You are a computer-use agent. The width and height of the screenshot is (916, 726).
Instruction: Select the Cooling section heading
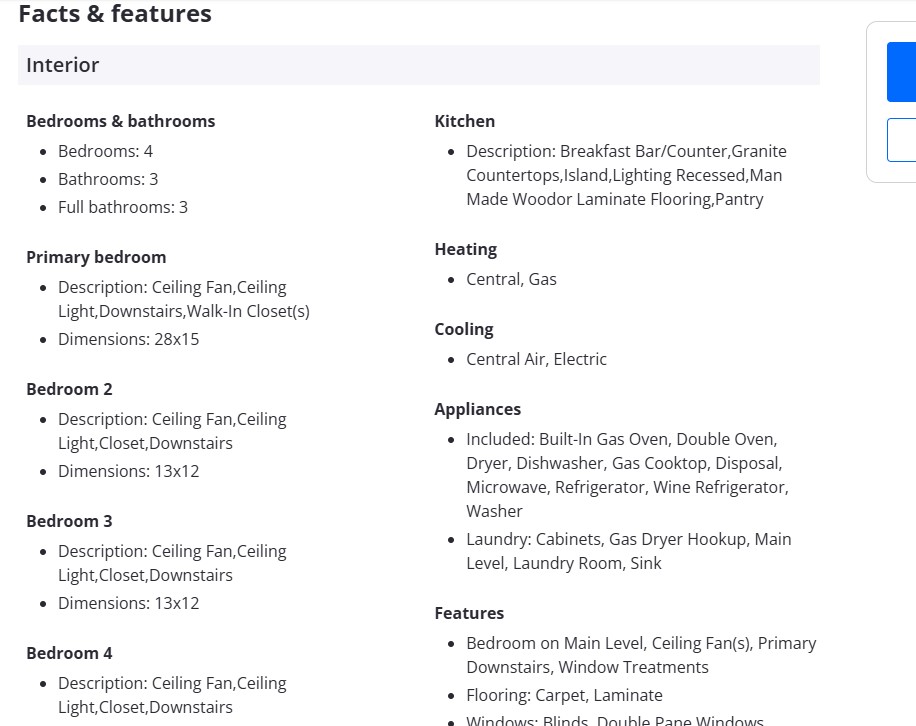(464, 329)
